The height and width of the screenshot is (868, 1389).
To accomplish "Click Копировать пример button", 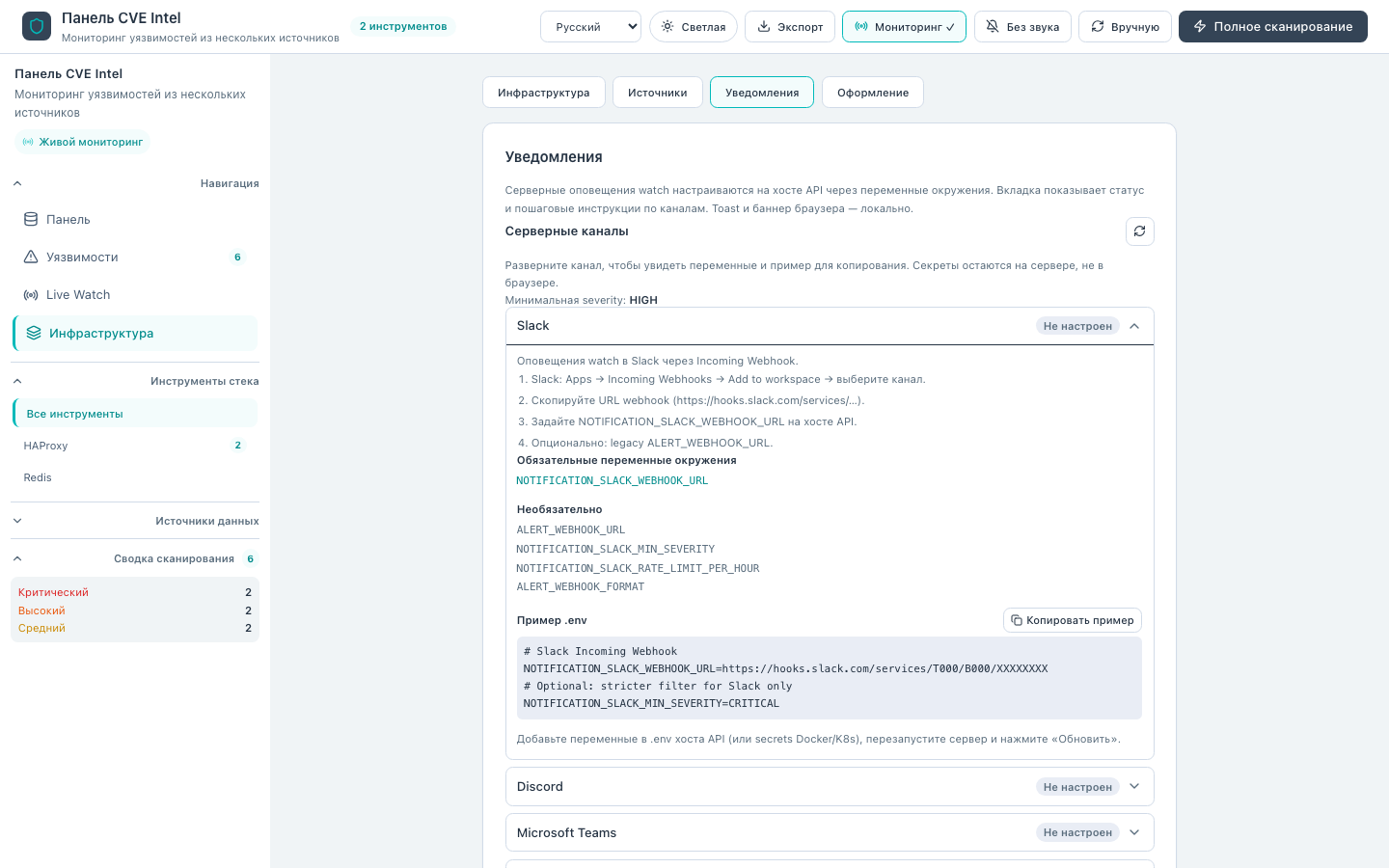I will [x=1073, y=620].
